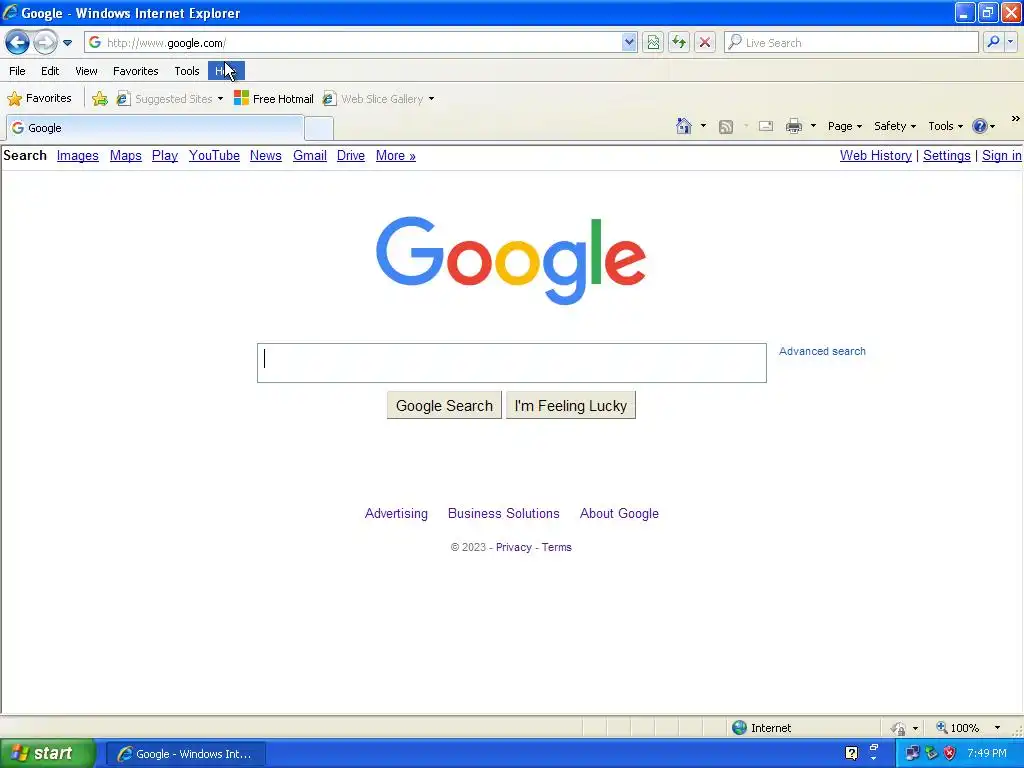This screenshot has width=1024, height=768.
Task: Expand the Print options dropdown arrow
Action: (813, 126)
